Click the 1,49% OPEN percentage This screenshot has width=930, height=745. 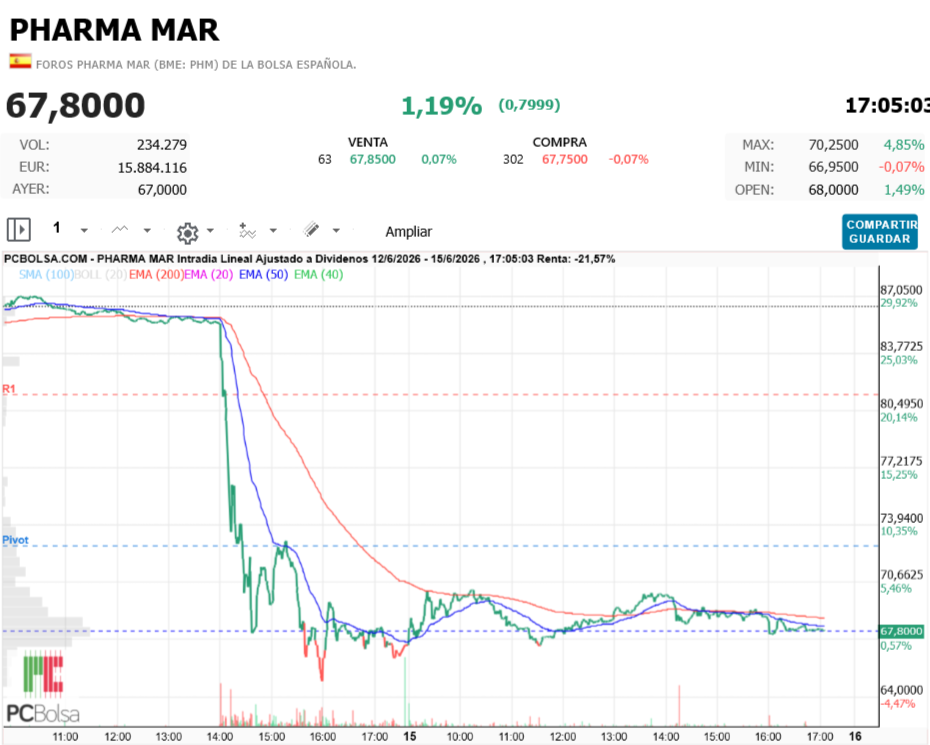(904, 190)
